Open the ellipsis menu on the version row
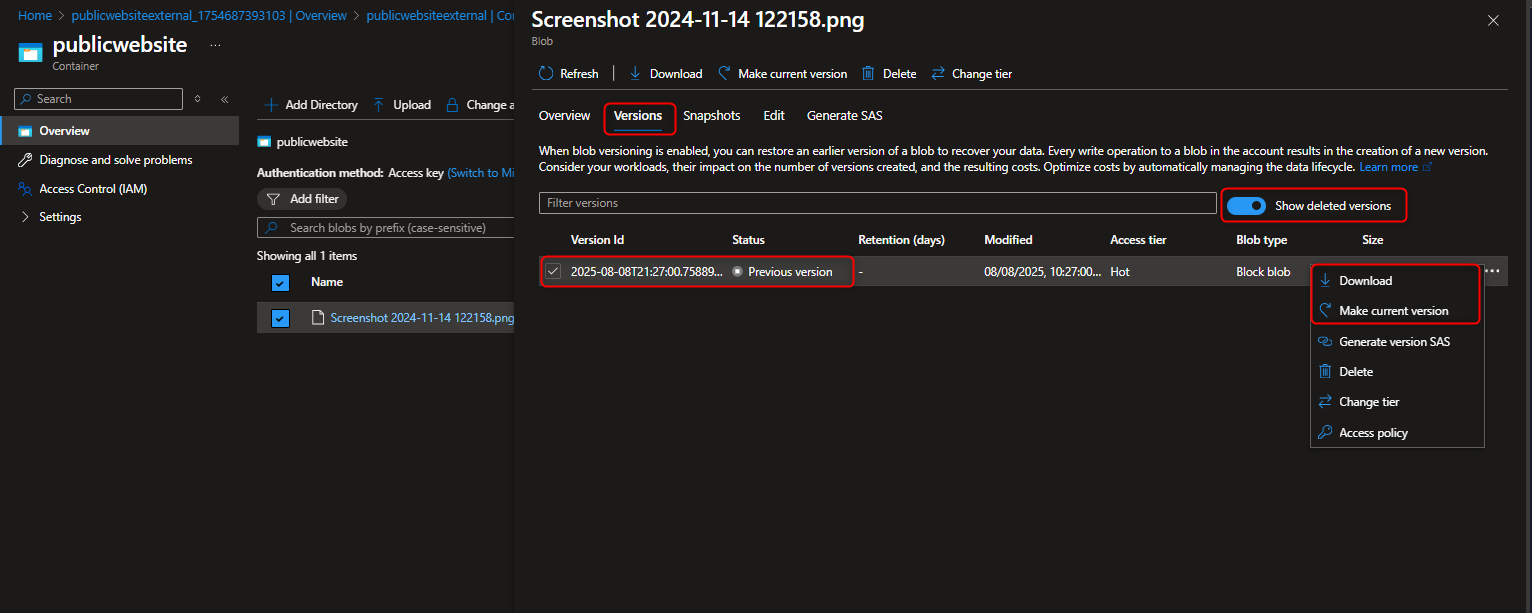Image resolution: width=1532 pixels, height=613 pixels. point(1493,271)
